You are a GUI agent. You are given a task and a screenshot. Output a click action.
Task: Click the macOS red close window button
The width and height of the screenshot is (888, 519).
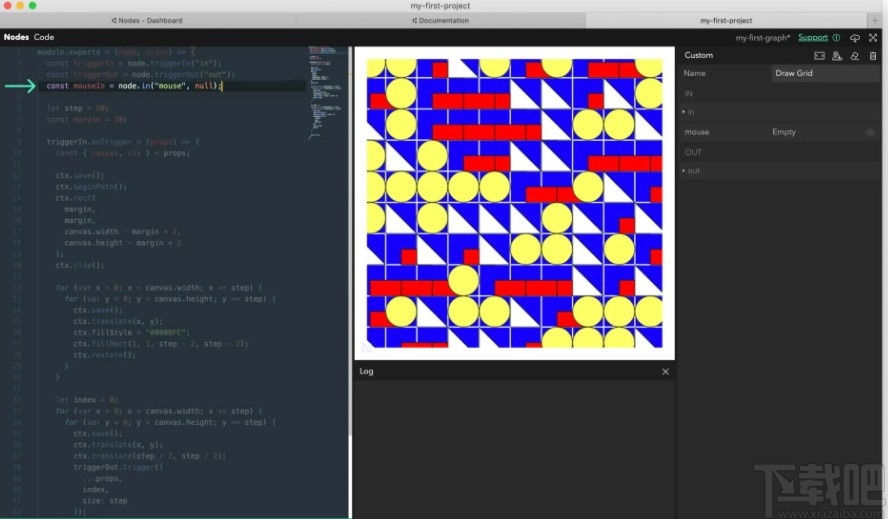click(x=7, y=6)
